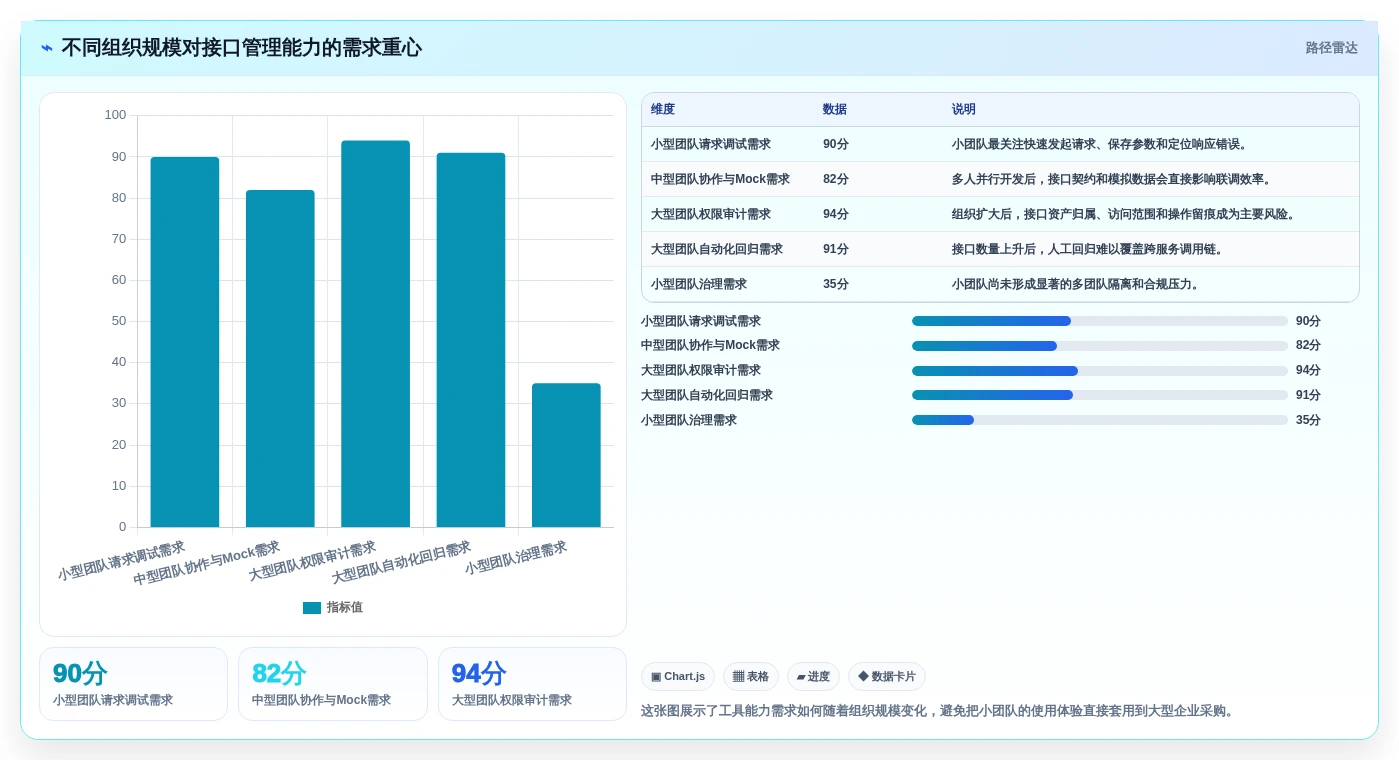
Task: Click the 35分 value in the table
Action: click(836, 284)
